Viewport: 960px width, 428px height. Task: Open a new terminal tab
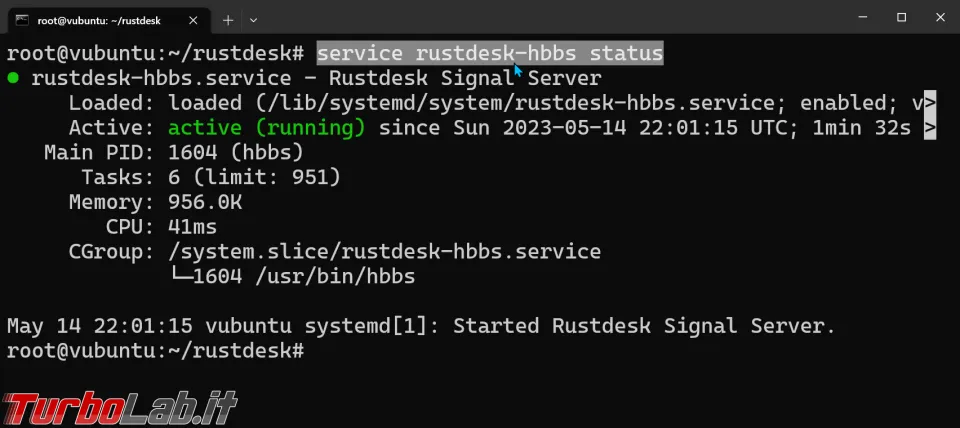228,20
